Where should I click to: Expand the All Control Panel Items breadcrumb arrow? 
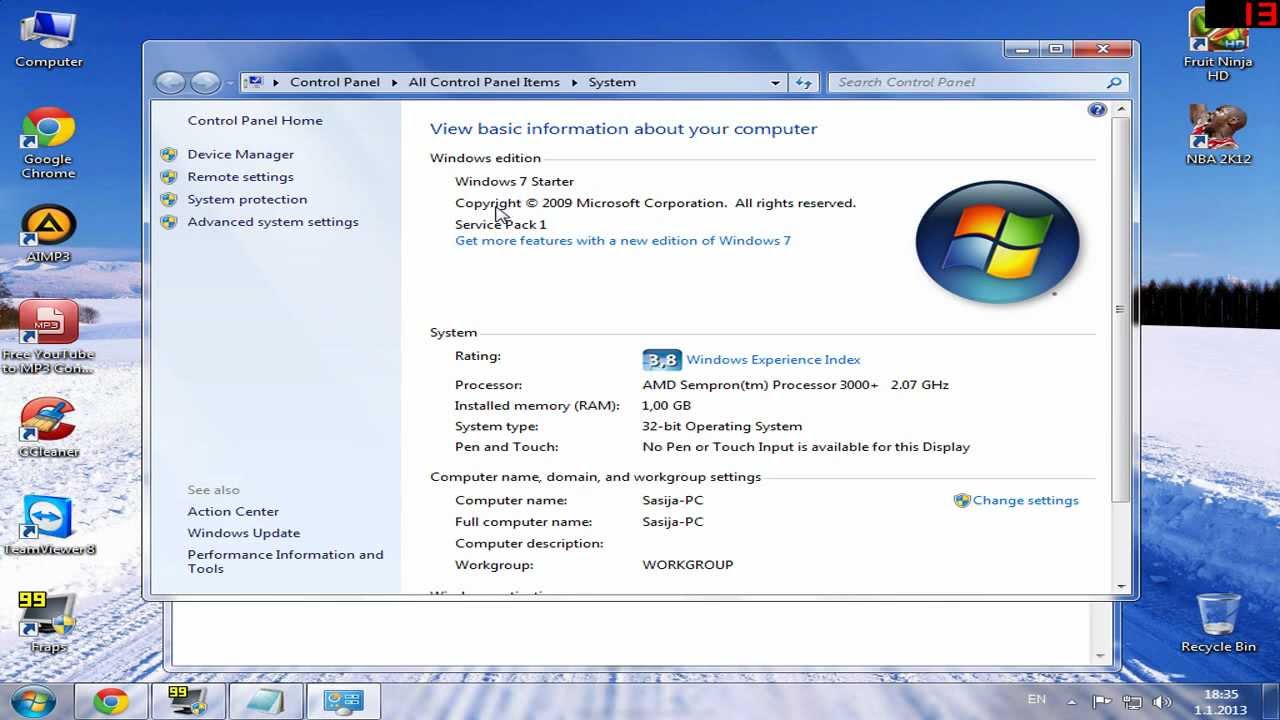[575, 83]
